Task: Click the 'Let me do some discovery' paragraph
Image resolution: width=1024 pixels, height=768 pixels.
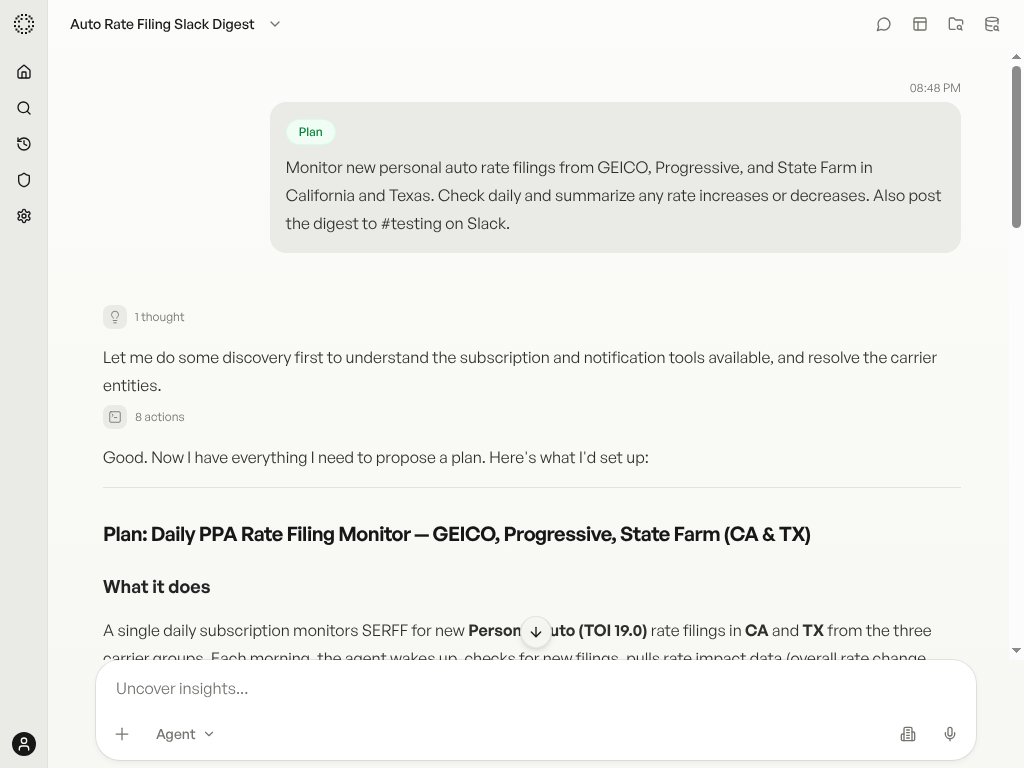Action: (520, 371)
